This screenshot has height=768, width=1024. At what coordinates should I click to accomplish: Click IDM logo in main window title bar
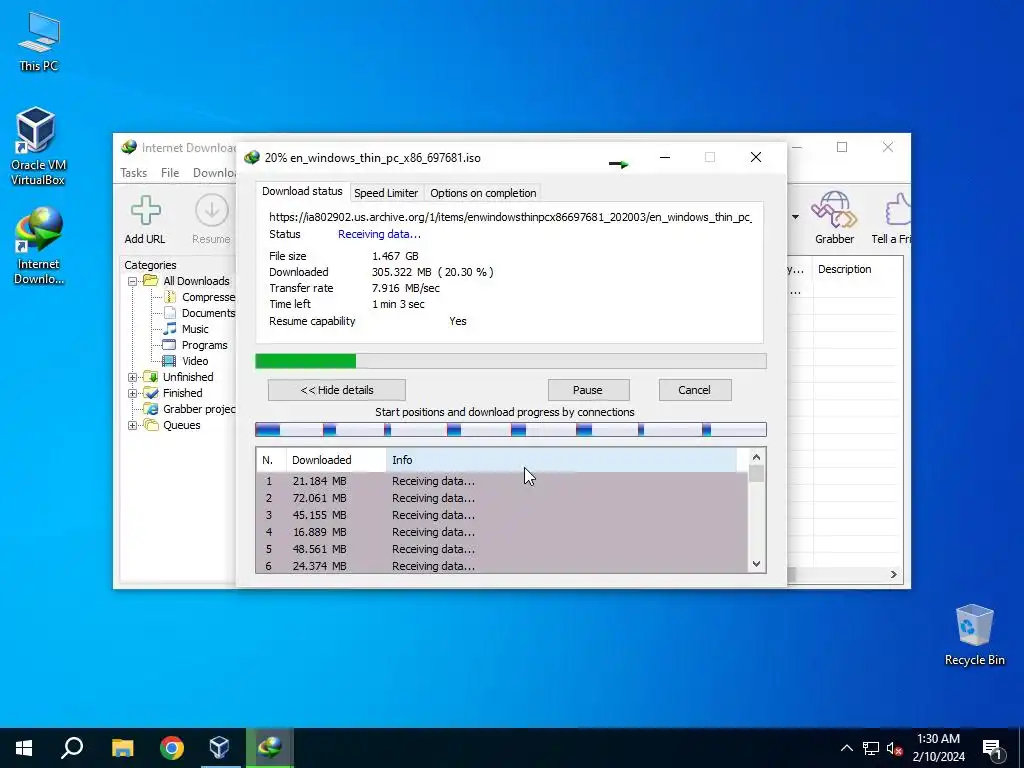pos(129,148)
